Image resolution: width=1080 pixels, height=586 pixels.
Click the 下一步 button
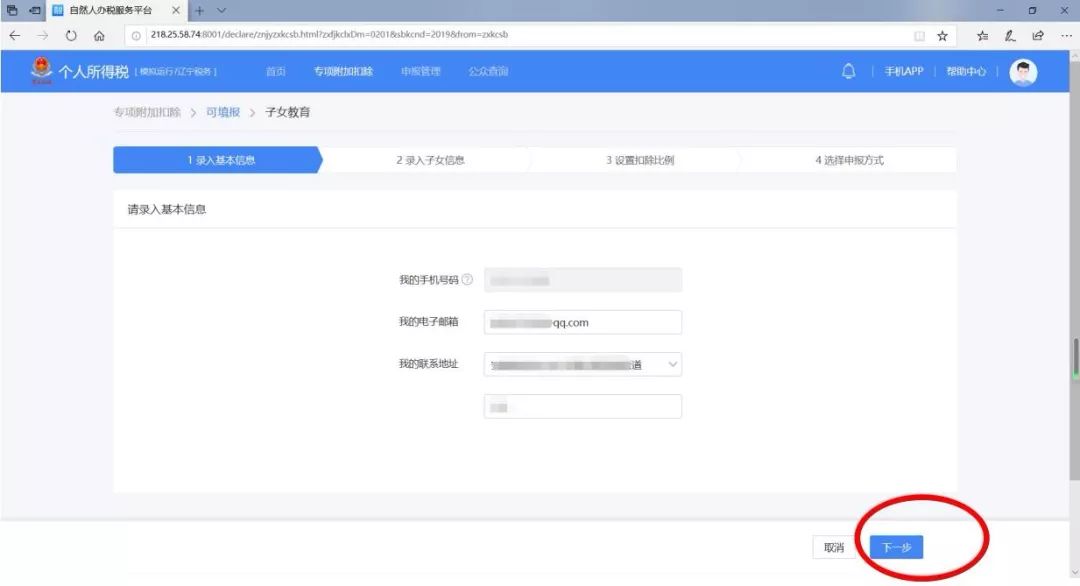896,547
